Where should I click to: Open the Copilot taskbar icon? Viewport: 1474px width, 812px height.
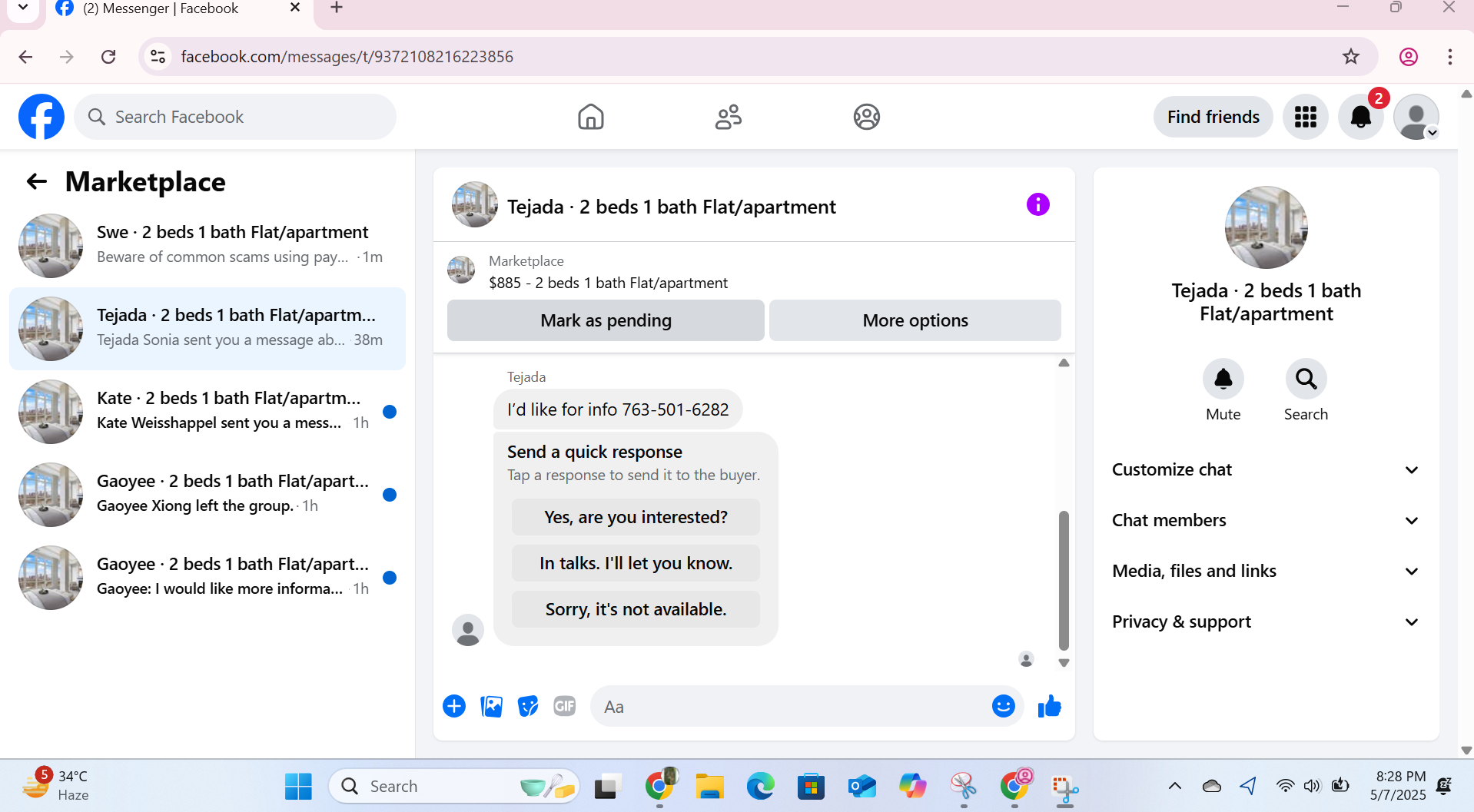(912, 786)
